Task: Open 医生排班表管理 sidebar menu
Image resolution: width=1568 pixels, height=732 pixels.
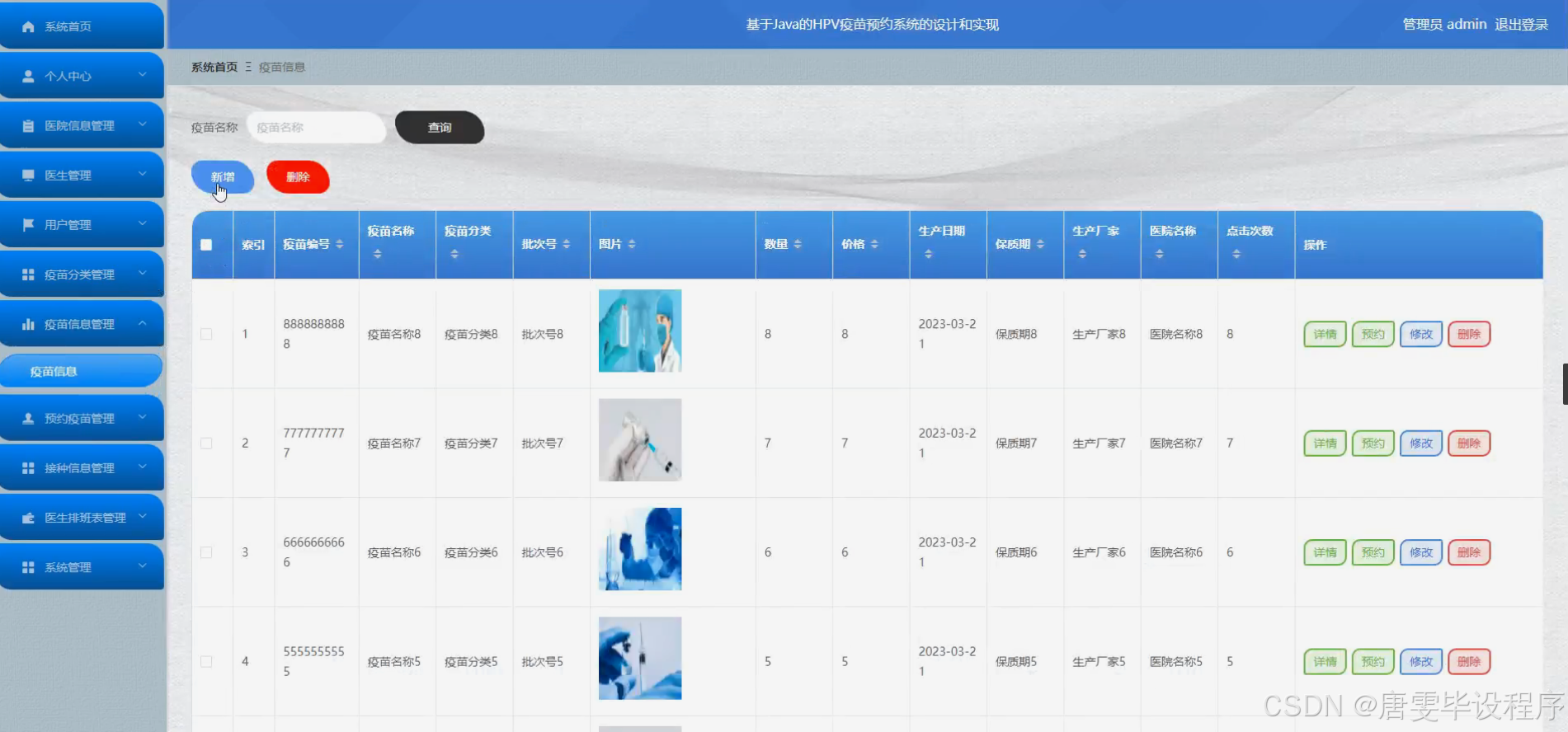Action: click(82, 518)
